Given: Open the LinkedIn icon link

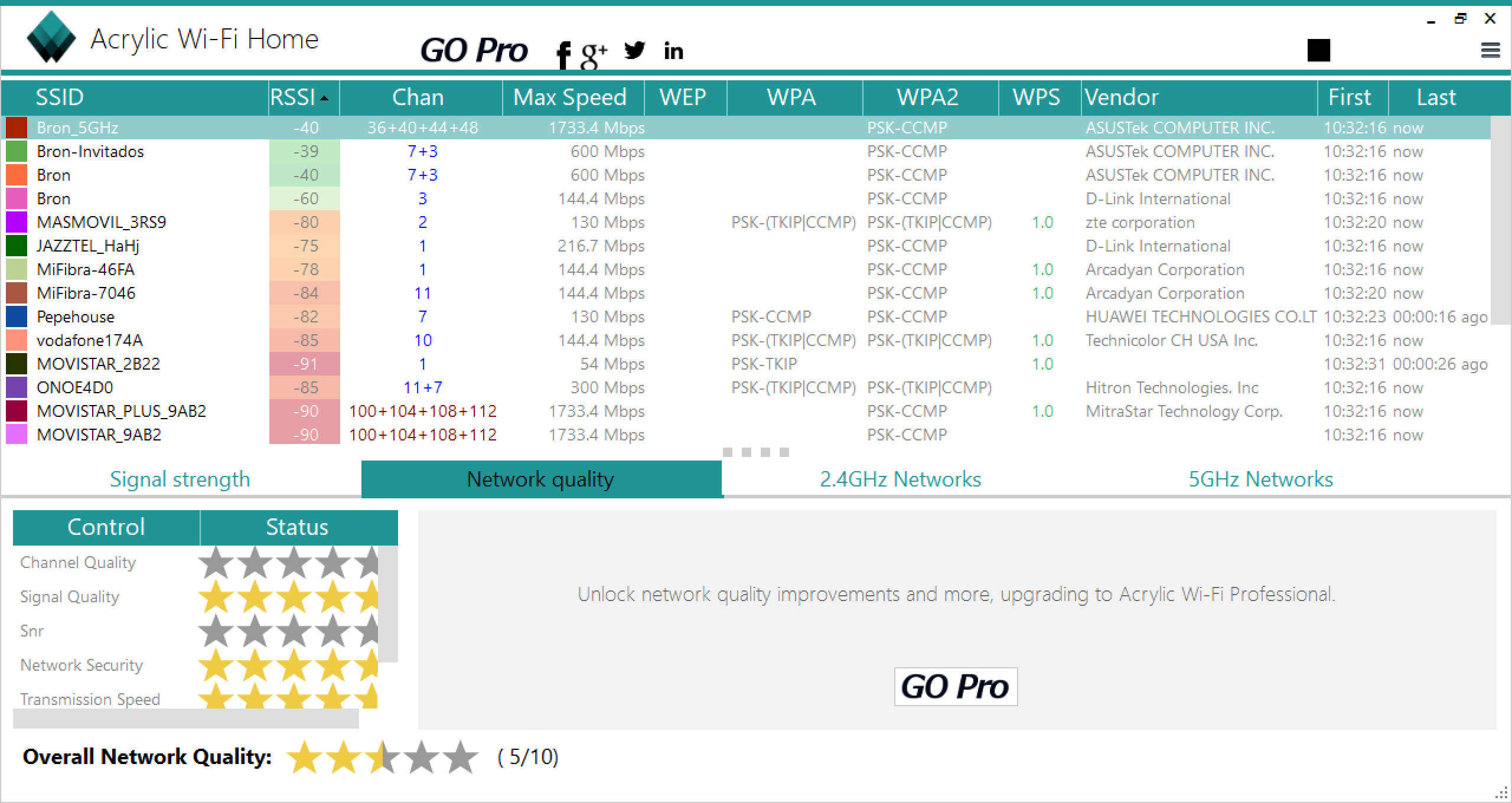Looking at the screenshot, I should [x=673, y=51].
